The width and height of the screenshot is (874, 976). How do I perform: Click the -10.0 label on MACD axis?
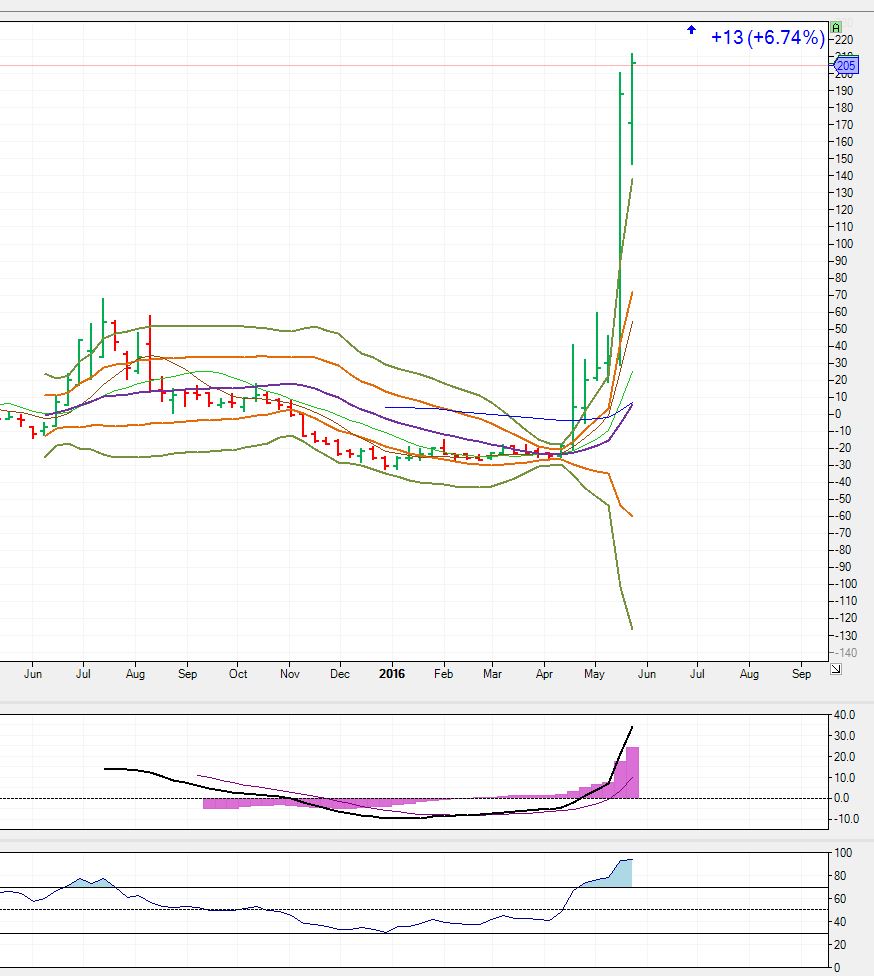[846, 818]
